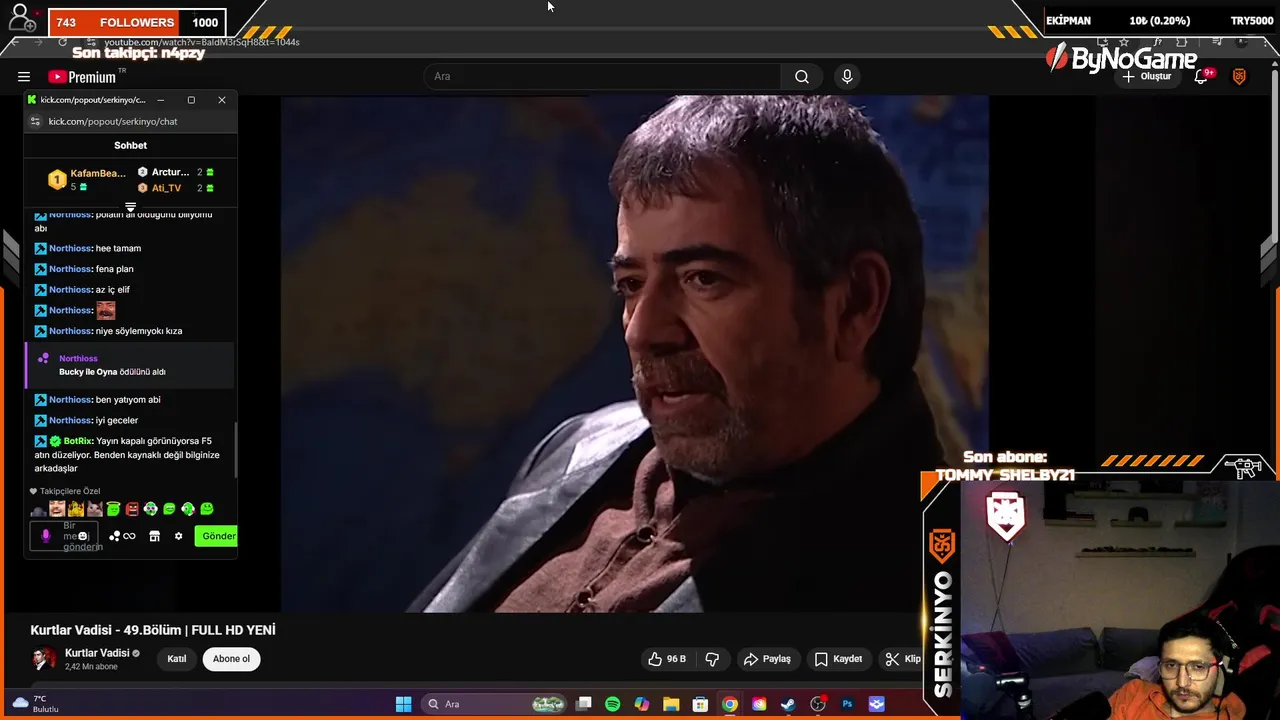Dislike the video with thumbs-down

pyautogui.click(x=712, y=659)
